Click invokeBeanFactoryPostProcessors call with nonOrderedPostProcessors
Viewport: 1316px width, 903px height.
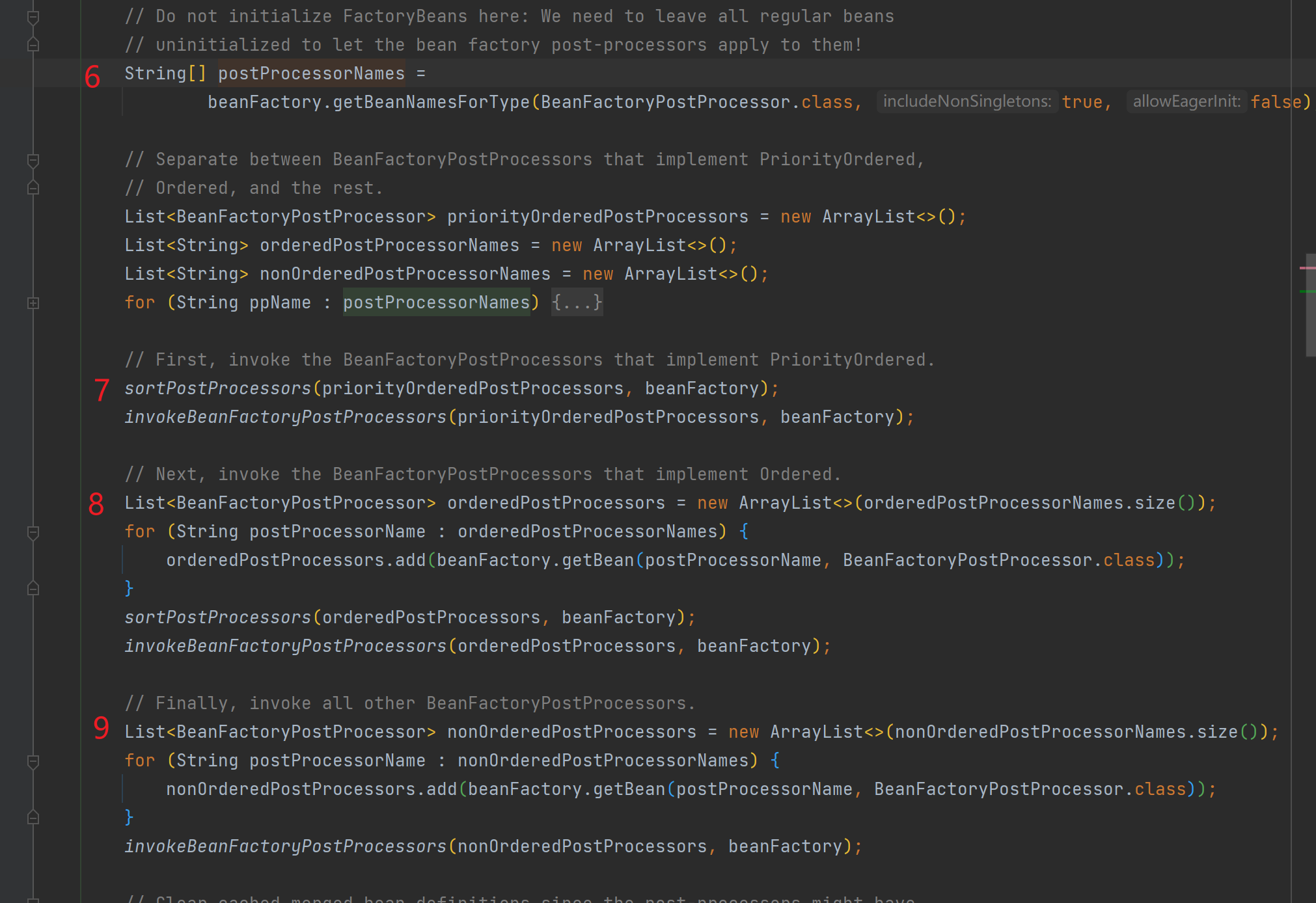(285, 846)
